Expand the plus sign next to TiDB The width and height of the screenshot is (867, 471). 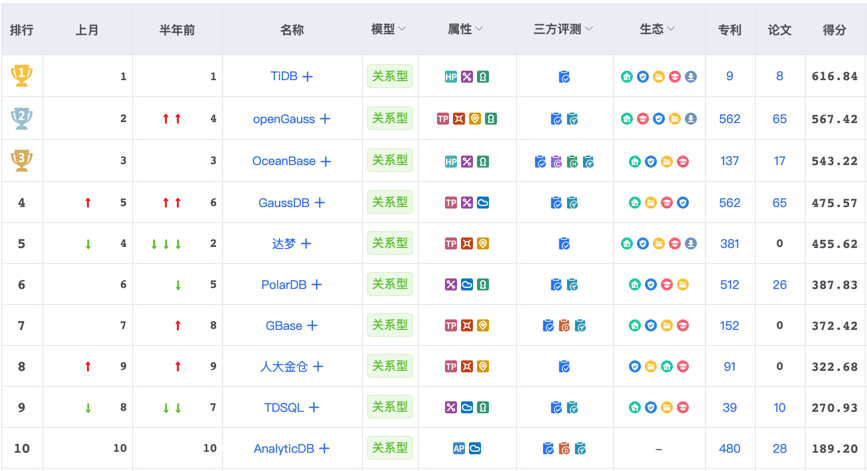tap(307, 76)
